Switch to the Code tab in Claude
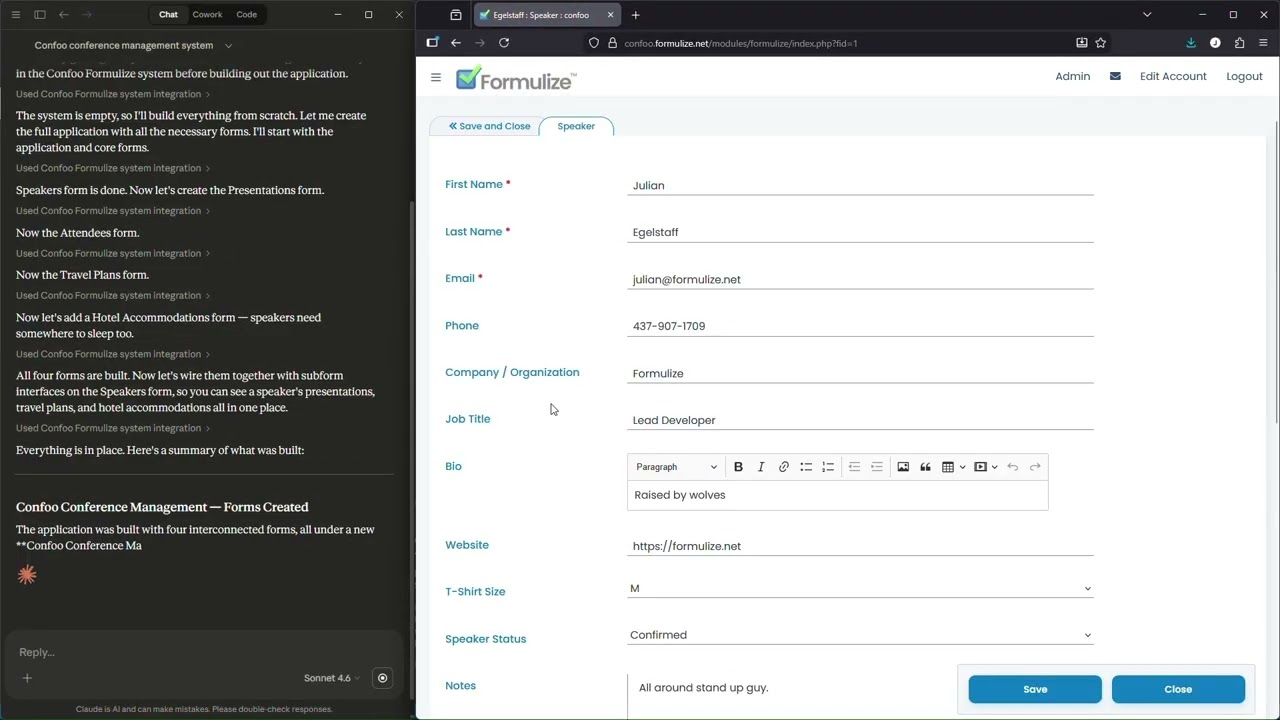Screen dimensions: 1280x720 click(x=247, y=14)
